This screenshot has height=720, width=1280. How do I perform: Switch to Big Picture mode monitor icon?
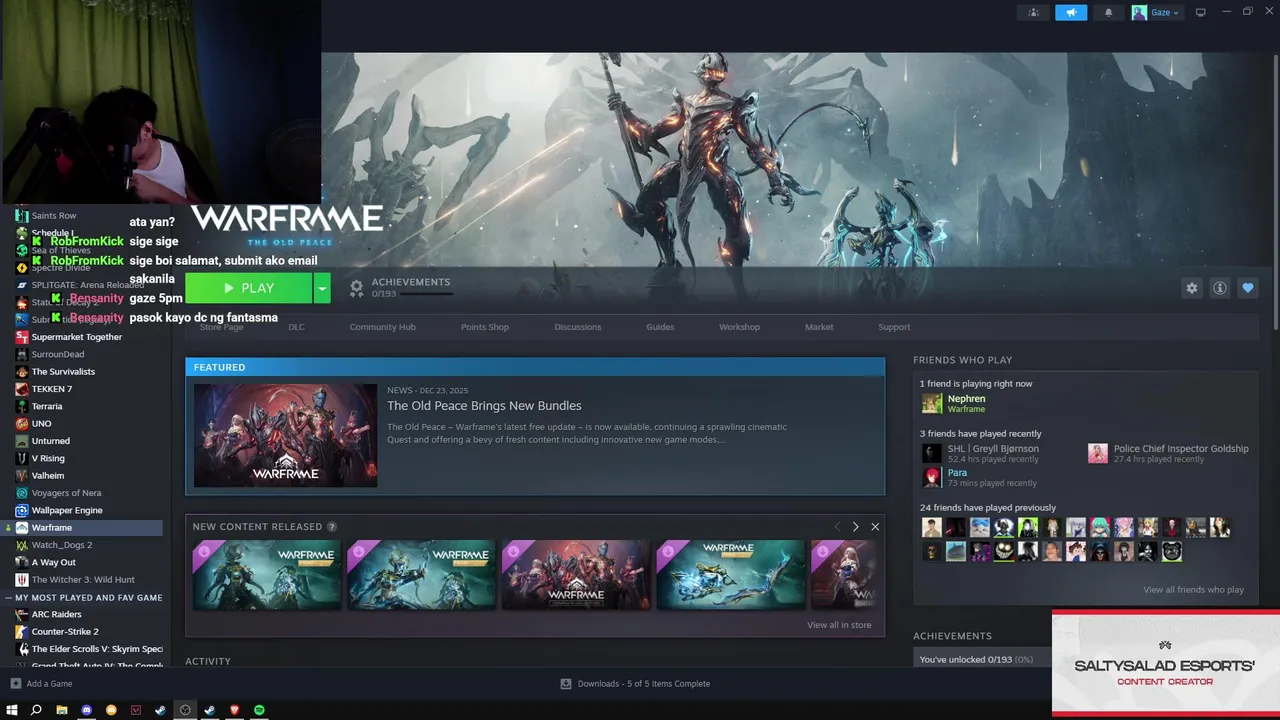(1200, 12)
